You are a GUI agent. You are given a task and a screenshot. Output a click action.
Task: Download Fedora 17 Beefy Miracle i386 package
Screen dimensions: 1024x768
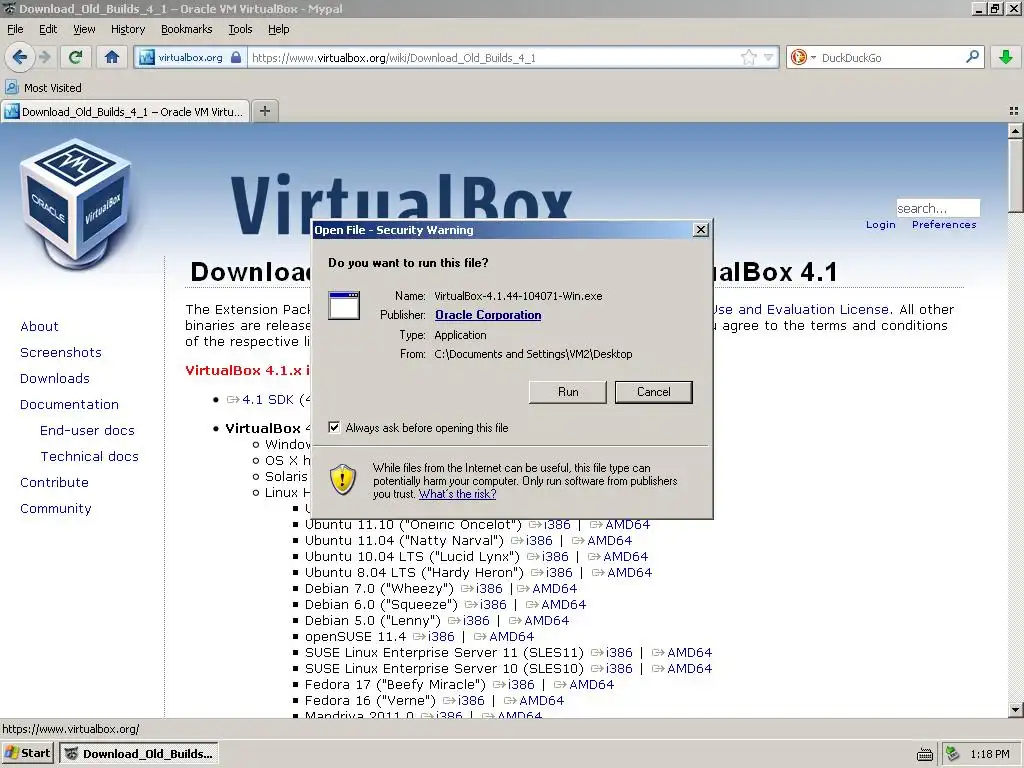tap(513, 684)
